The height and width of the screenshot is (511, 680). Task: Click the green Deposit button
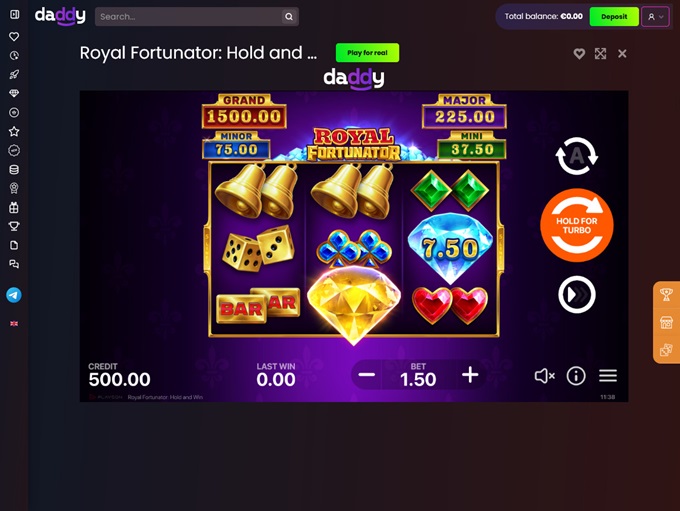pos(614,16)
